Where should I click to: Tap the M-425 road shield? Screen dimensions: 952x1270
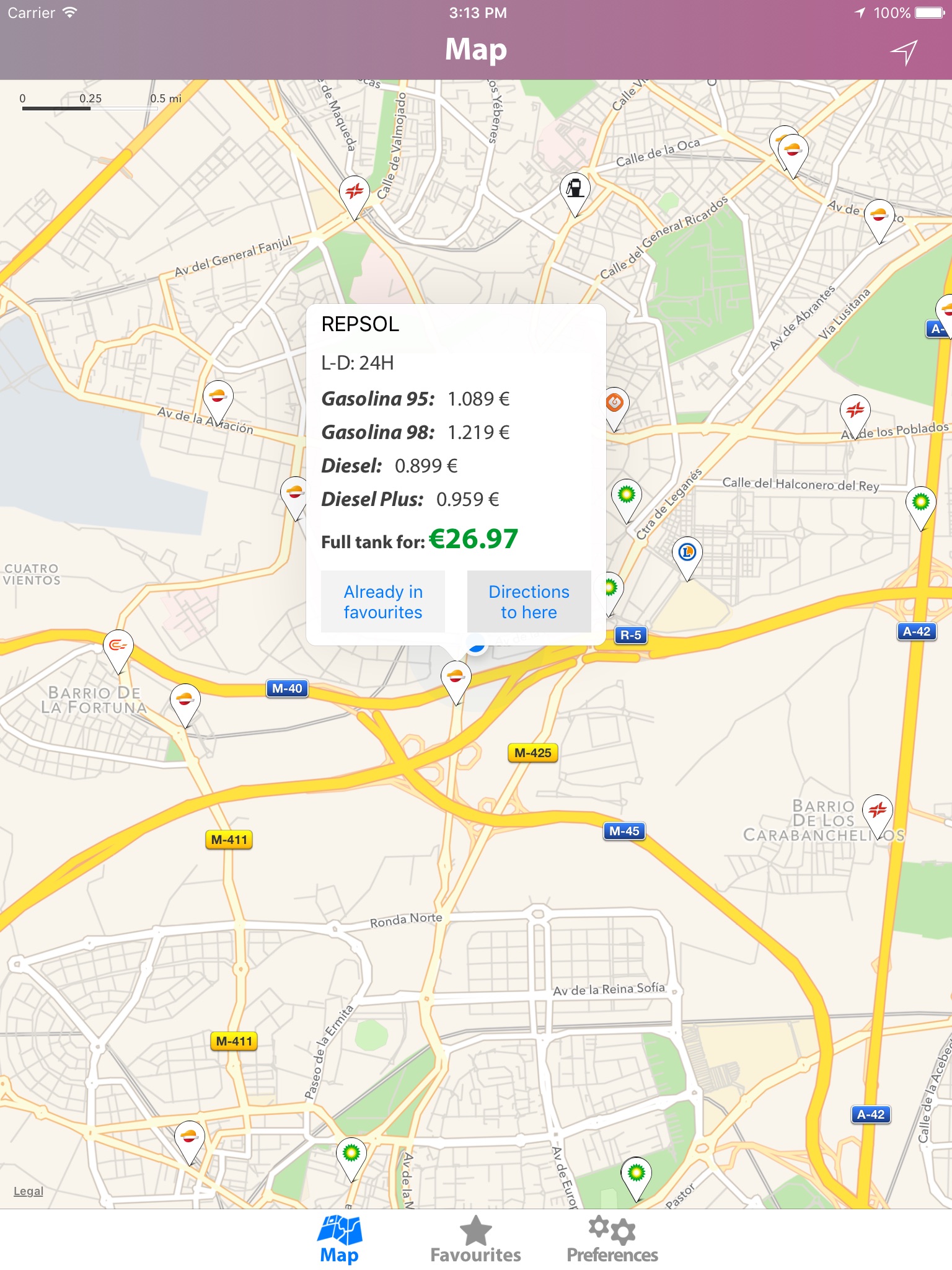533,753
